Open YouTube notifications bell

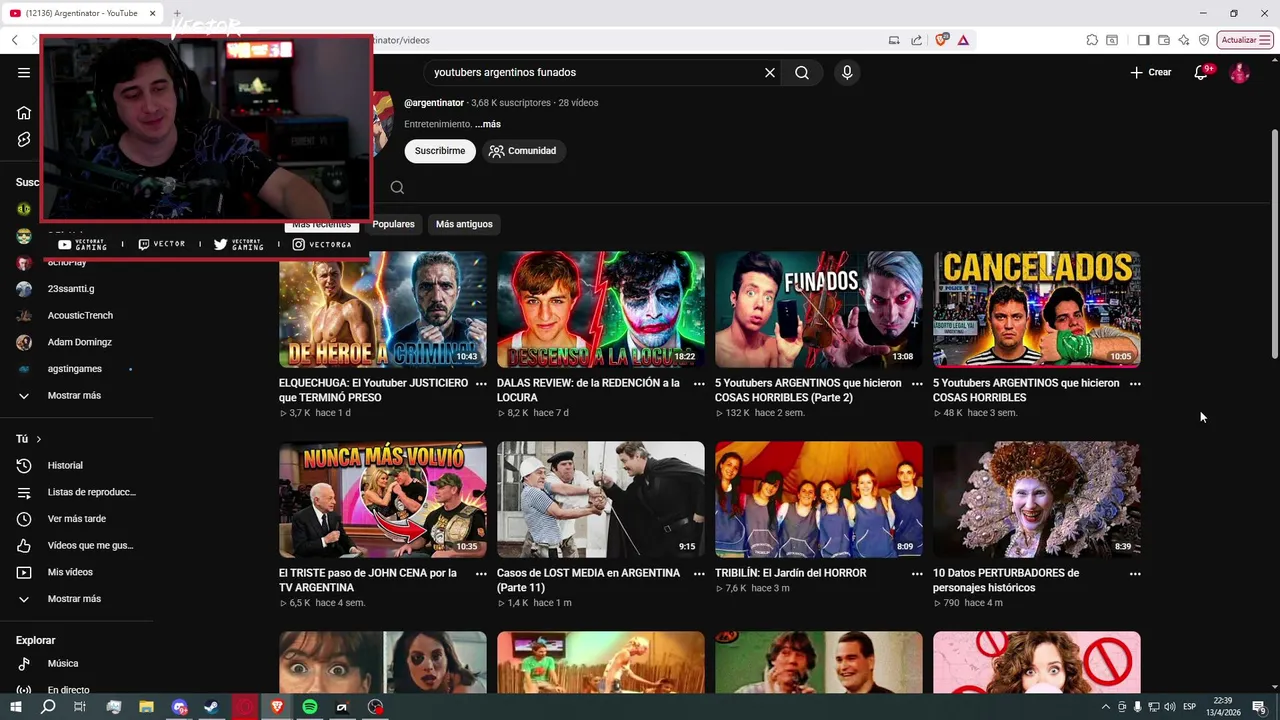[x=1202, y=72]
